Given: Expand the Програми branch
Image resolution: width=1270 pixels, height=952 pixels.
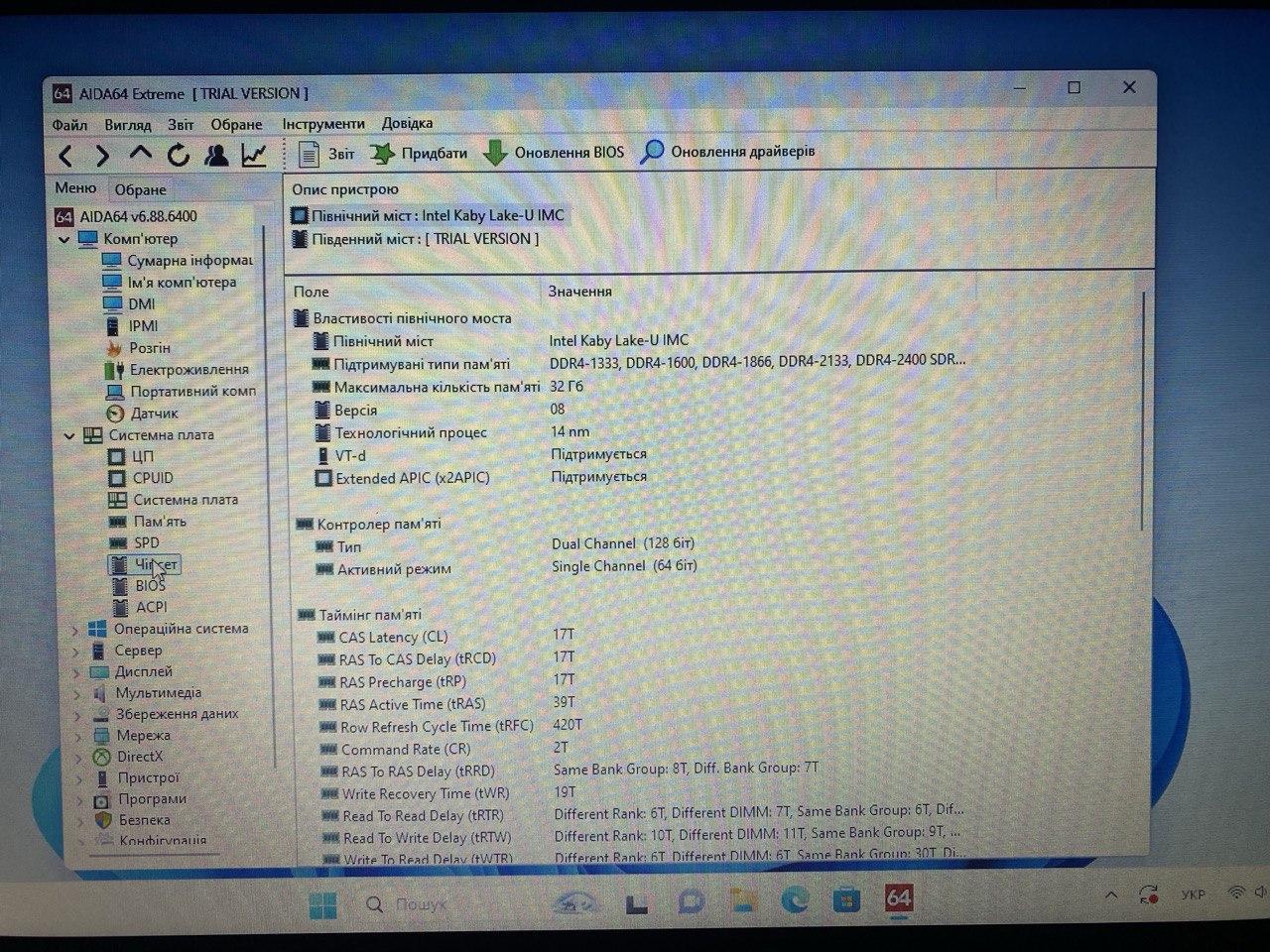Looking at the screenshot, I should click(78, 799).
